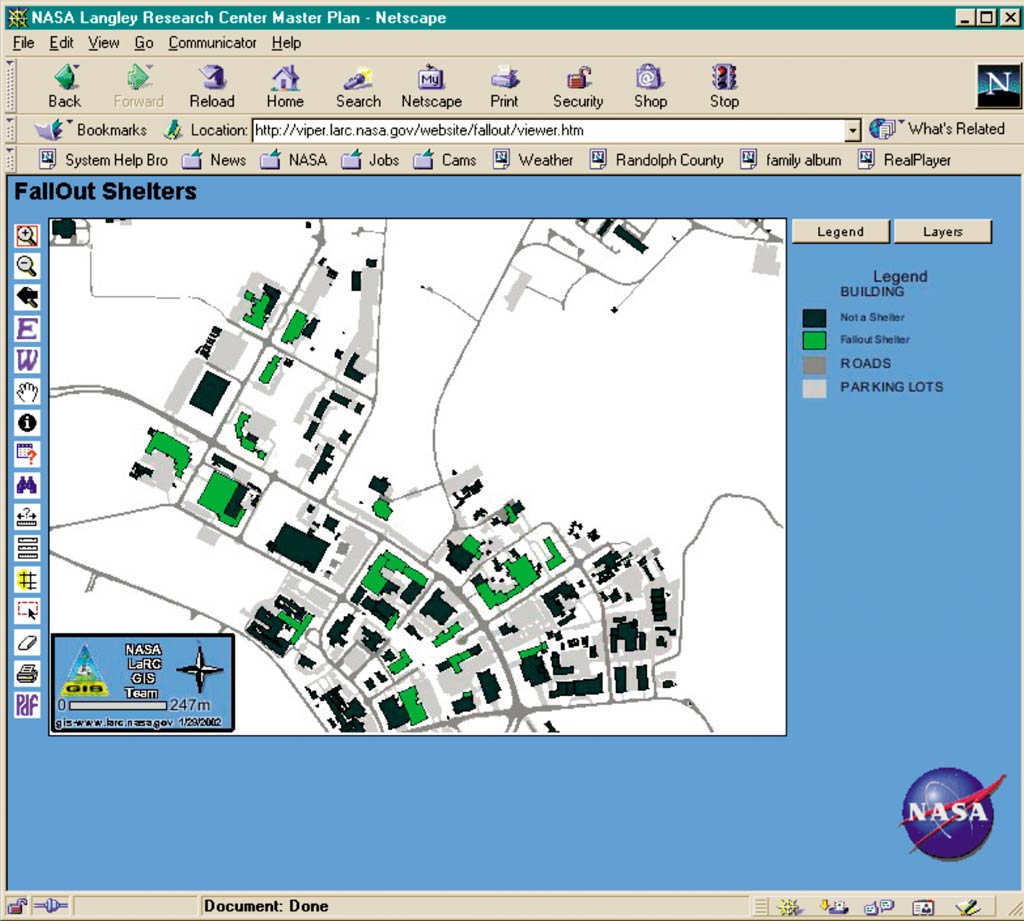Click the purple W map tool
The width and height of the screenshot is (1024, 921).
(x=27, y=360)
